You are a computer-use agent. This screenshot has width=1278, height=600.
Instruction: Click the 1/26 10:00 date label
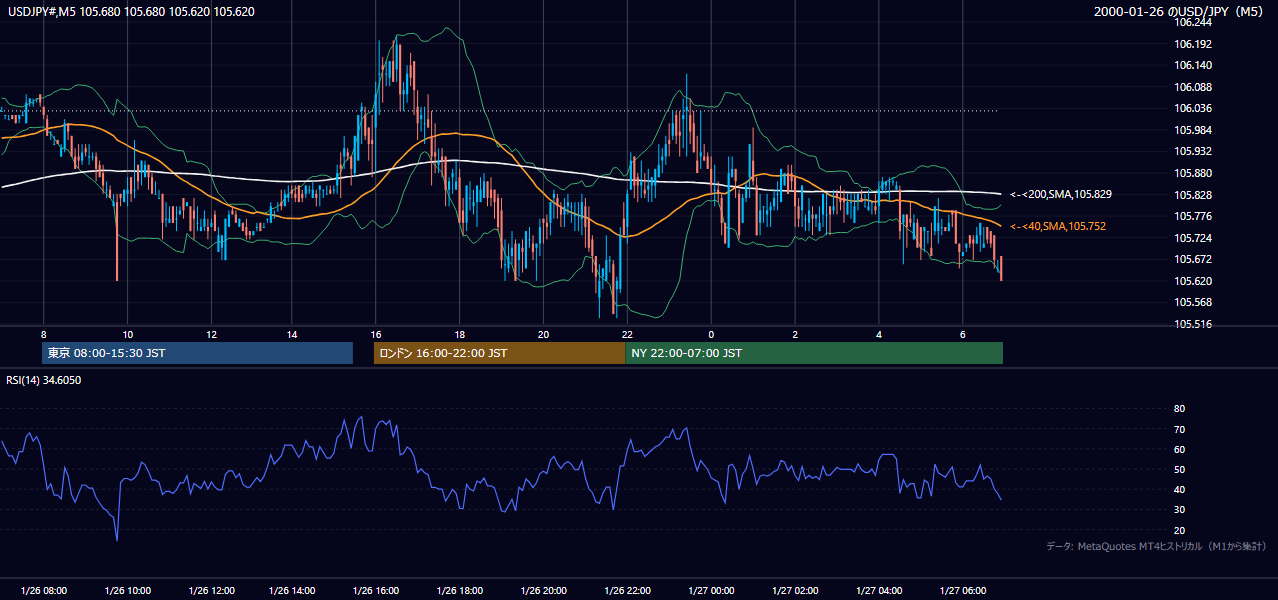pyautogui.click(x=127, y=591)
